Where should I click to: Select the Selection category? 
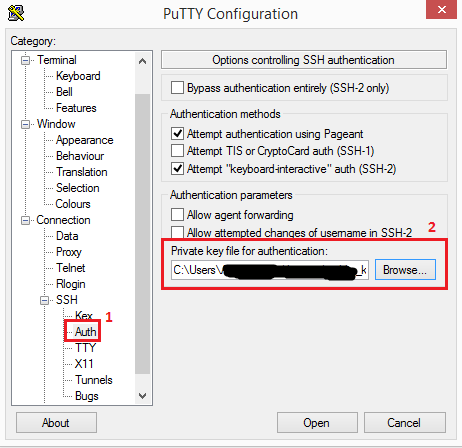(78, 188)
